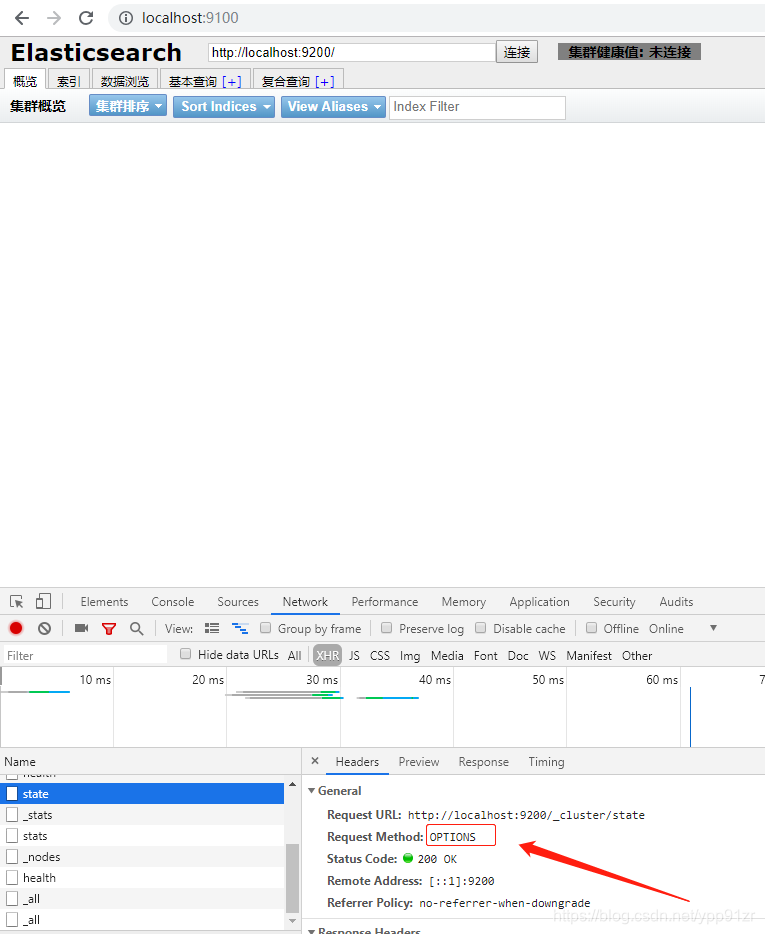This screenshot has height=934, width=765.
Task: Click the 连接 connect button
Action: tap(517, 52)
